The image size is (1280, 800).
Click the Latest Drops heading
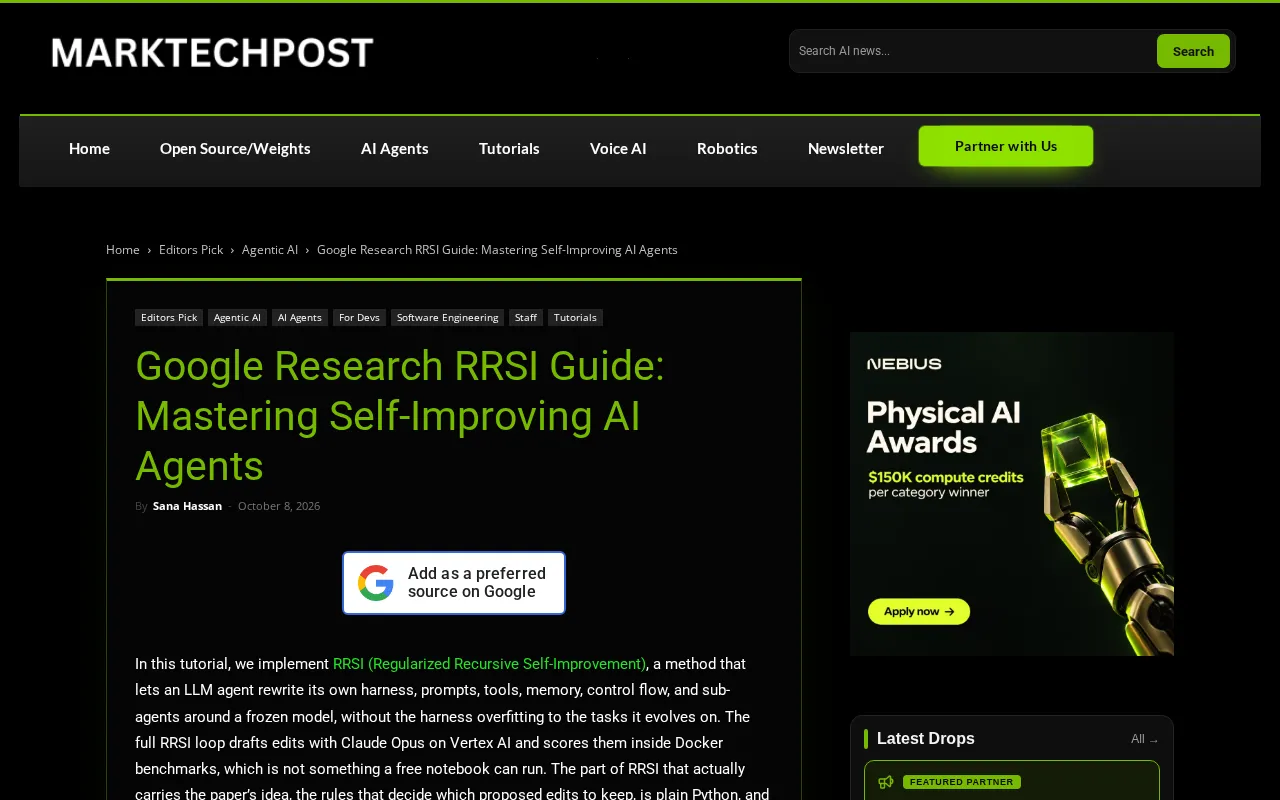tap(926, 738)
